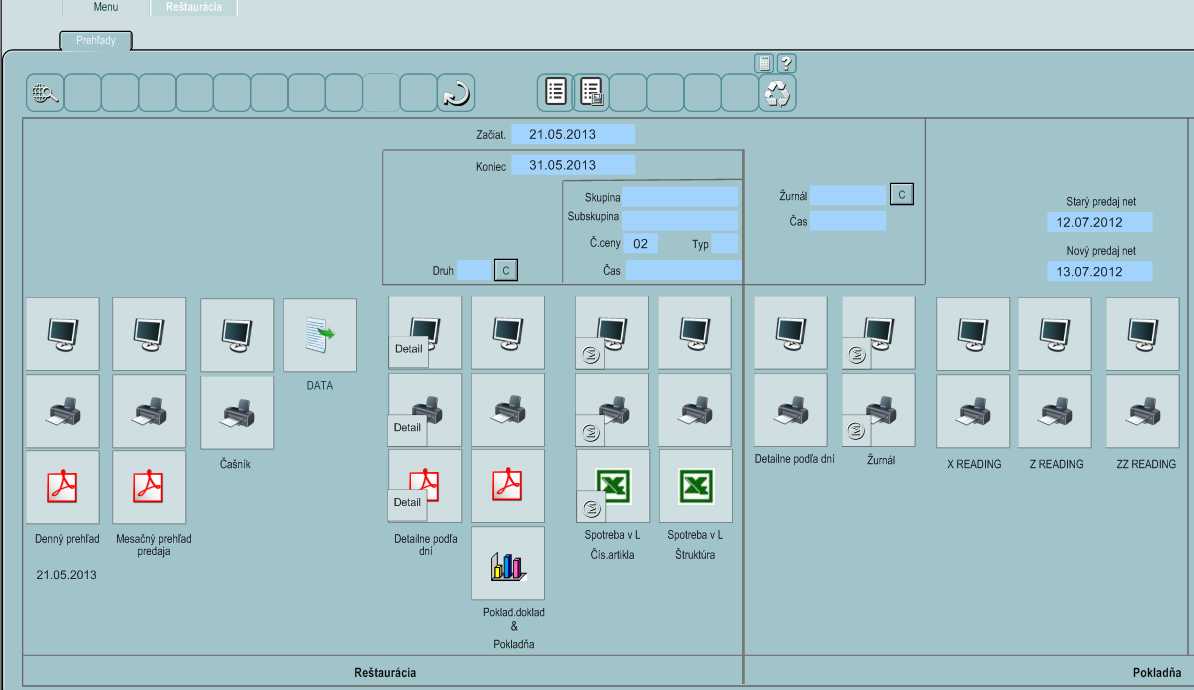The image size is (1194, 690).
Task: Click the refresh arrow toolbar icon
Action: [456, 93]
